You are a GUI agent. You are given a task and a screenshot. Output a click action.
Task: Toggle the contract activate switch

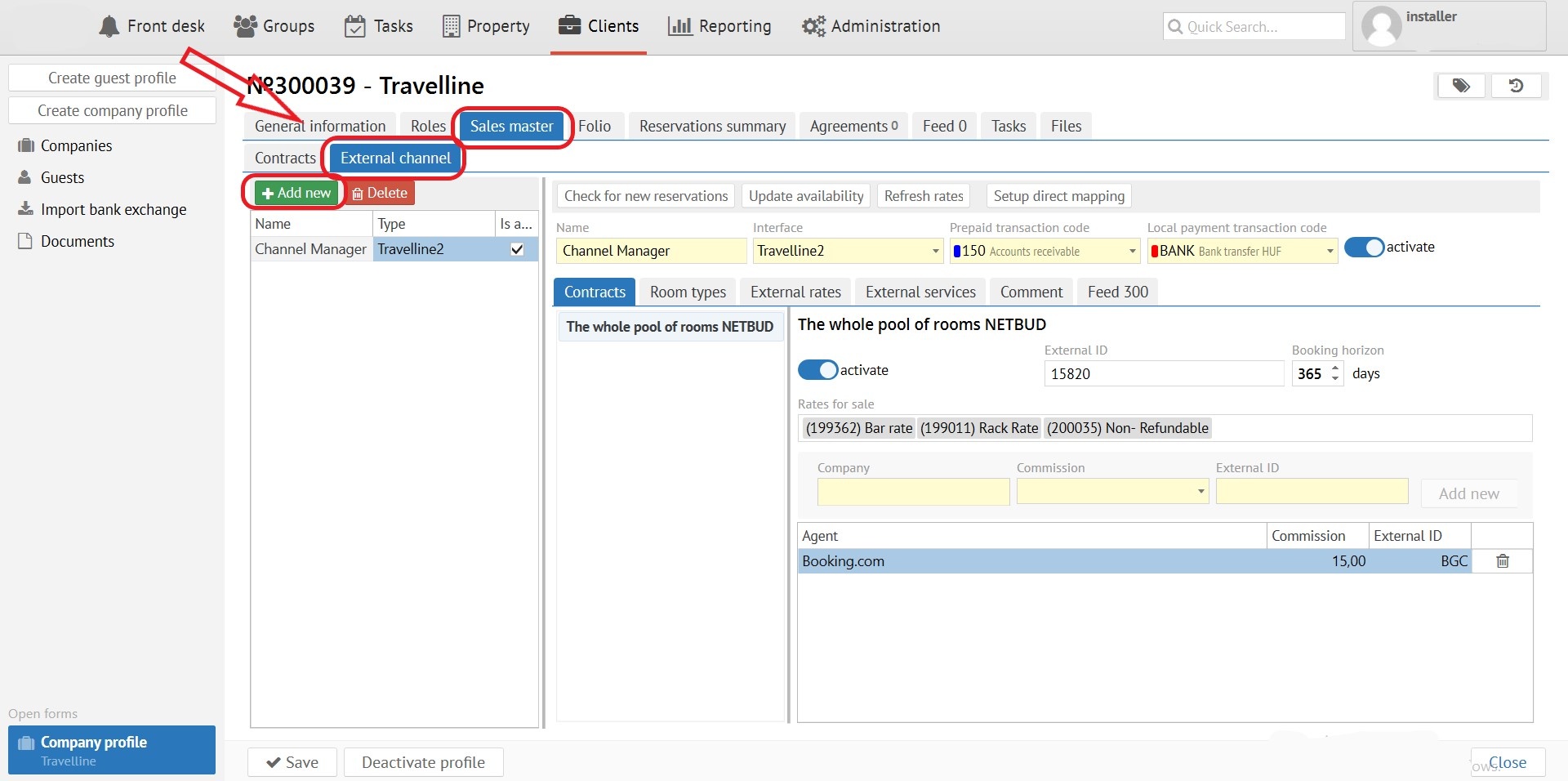click(817, 370)
